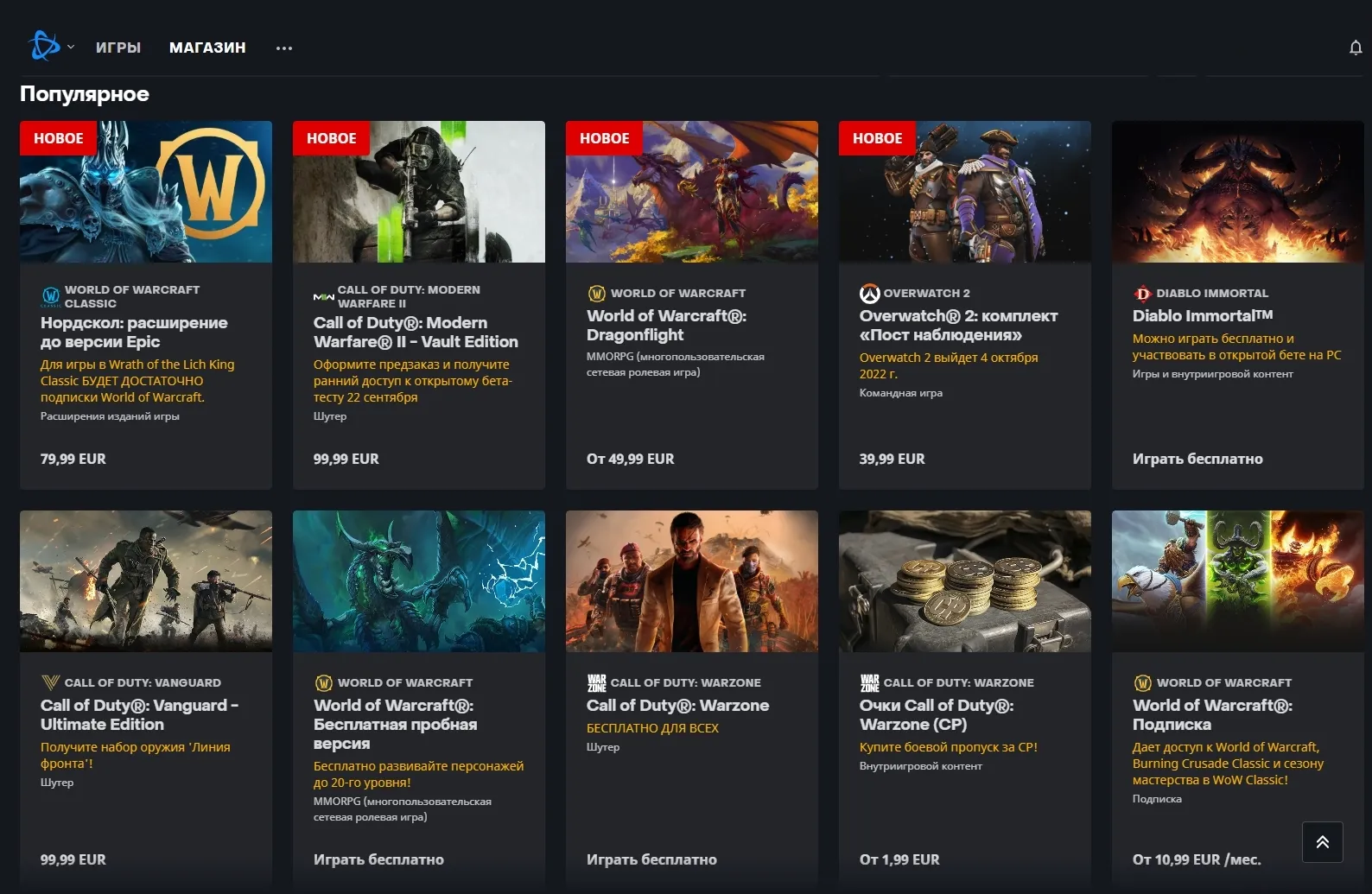Click НОВОЕ badge on Modern Warfare II card
1372x894 pixels.
tap(332, 138)
